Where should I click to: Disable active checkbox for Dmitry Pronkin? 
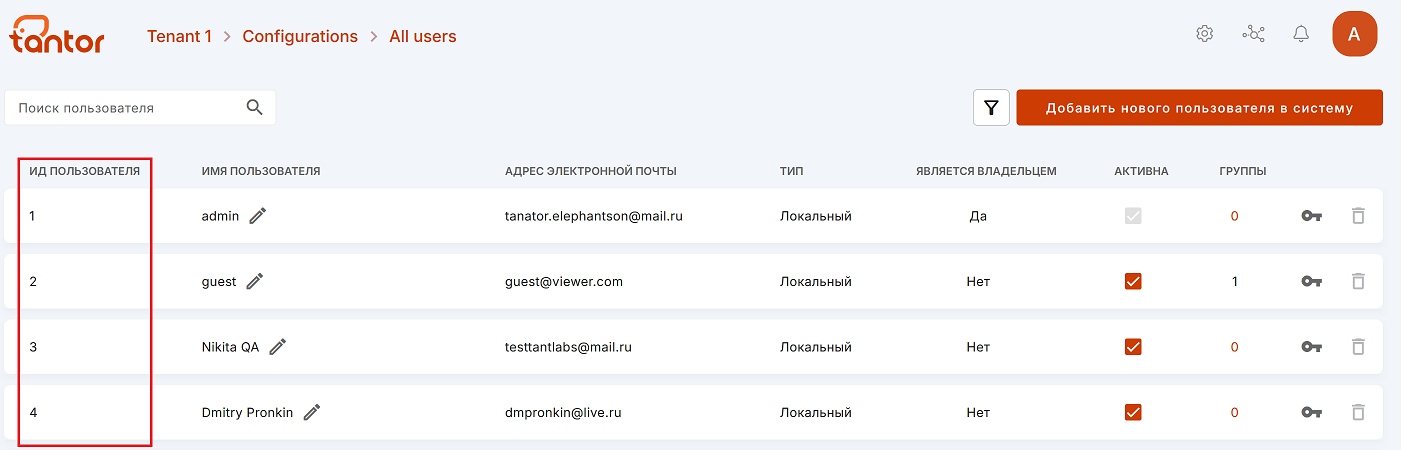pyautogui.click(x=1133, y=412)
